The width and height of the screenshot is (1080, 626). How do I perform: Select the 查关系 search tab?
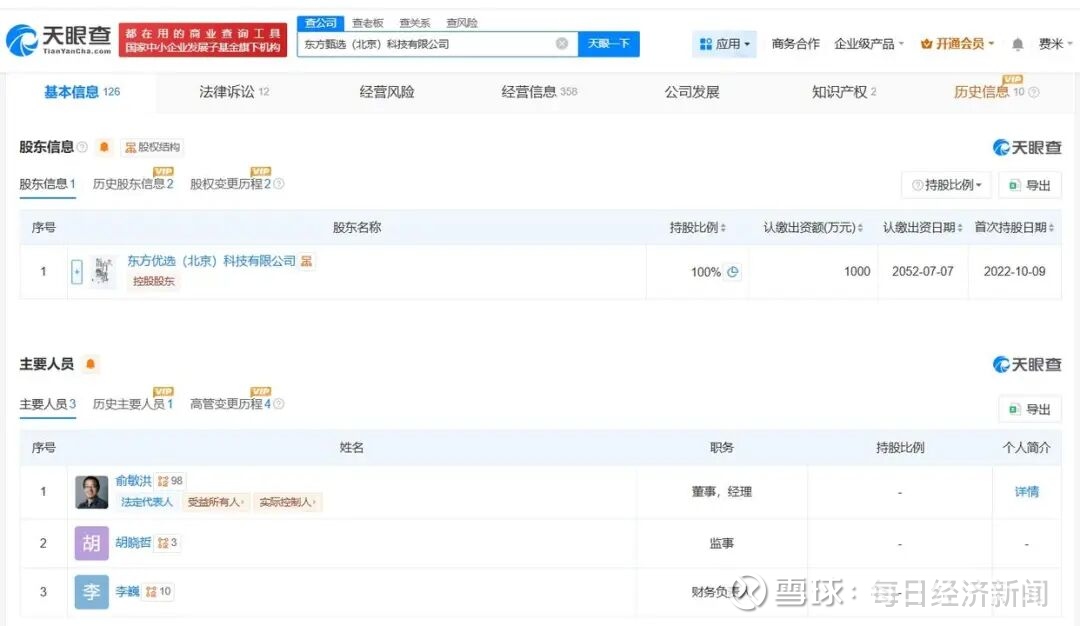(415, 23)
